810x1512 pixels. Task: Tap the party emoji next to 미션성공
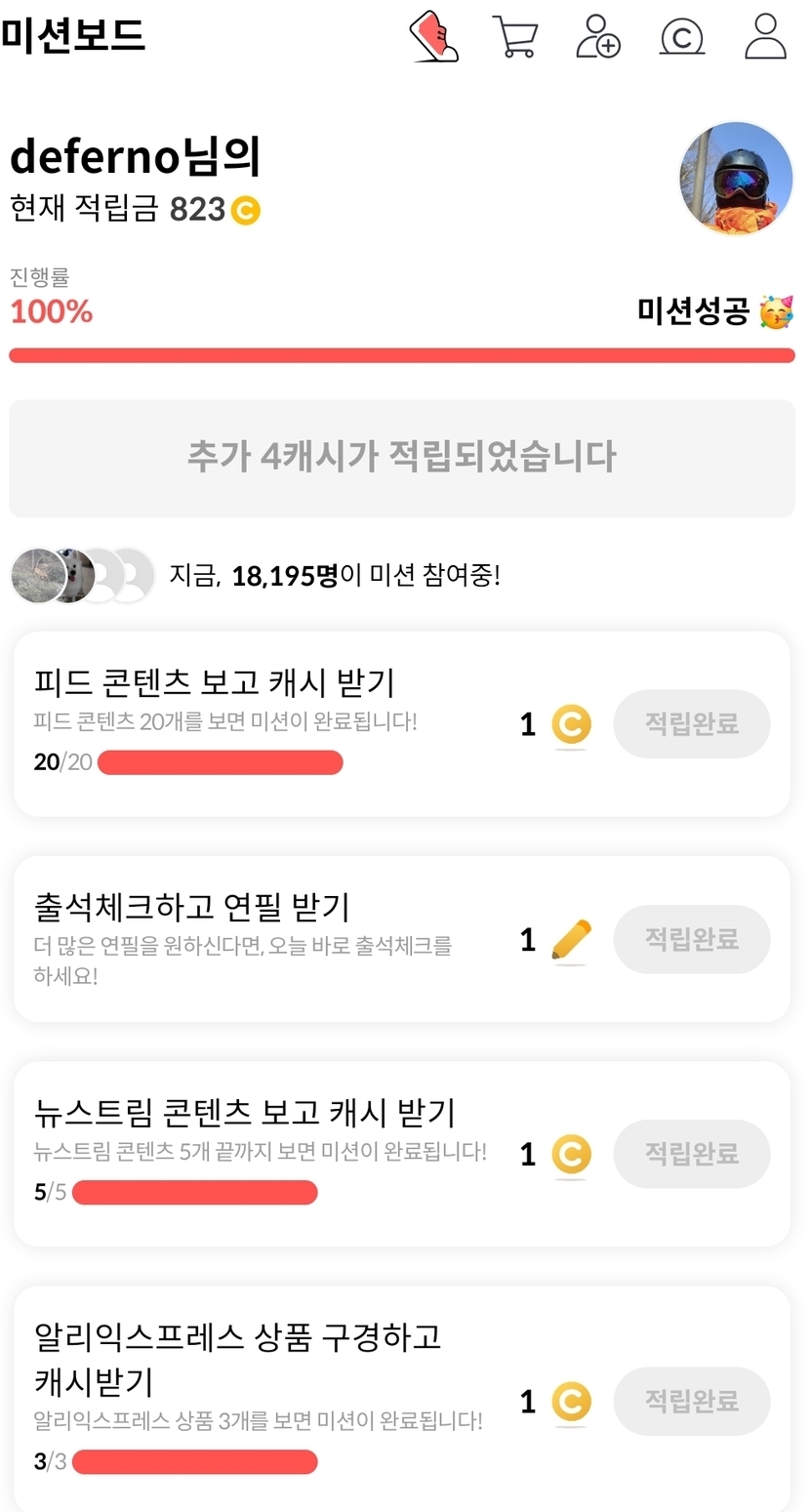[777, 312]
